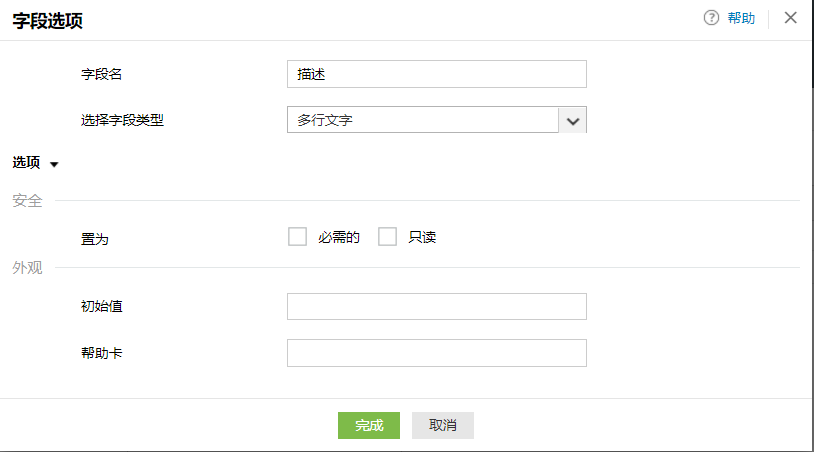Open the field type dropdown arrow
The image size is (814, 452).
coord(573,120)
